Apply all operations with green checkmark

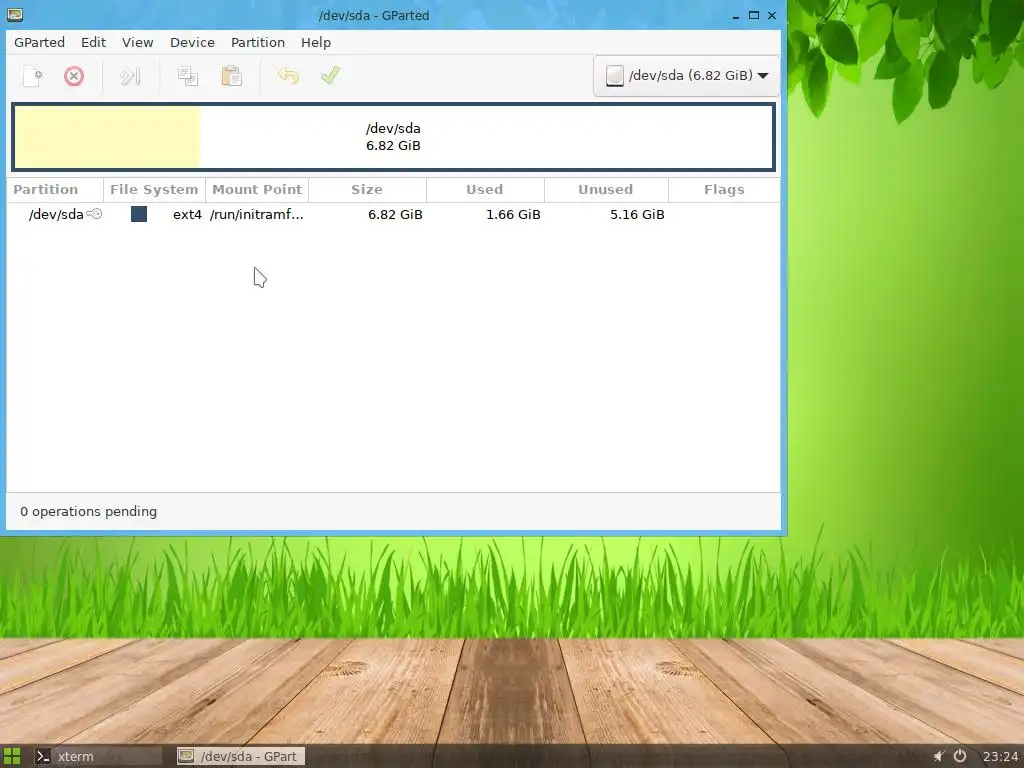click(x=331, y=75)
